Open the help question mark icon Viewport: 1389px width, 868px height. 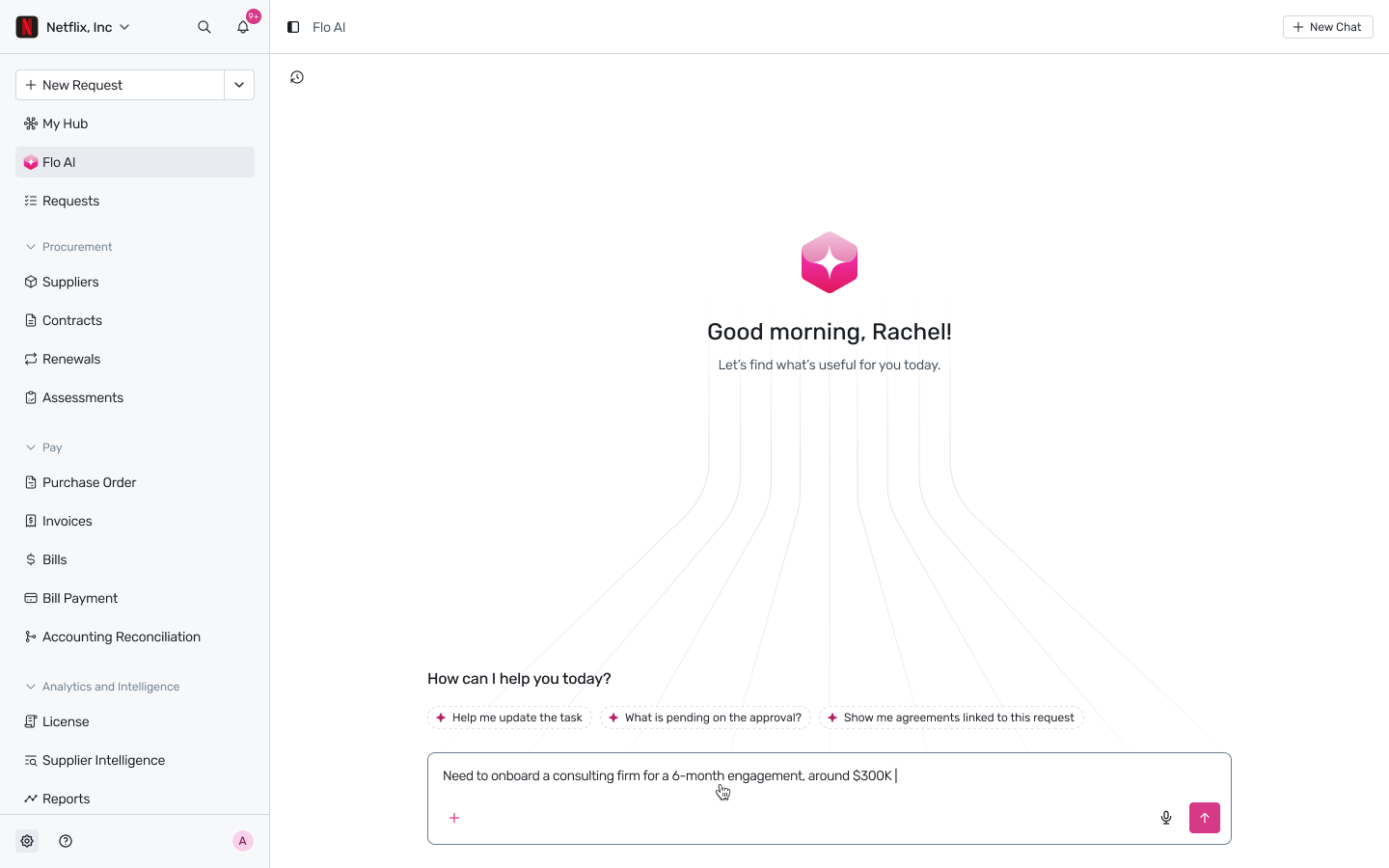coord(66,841)
